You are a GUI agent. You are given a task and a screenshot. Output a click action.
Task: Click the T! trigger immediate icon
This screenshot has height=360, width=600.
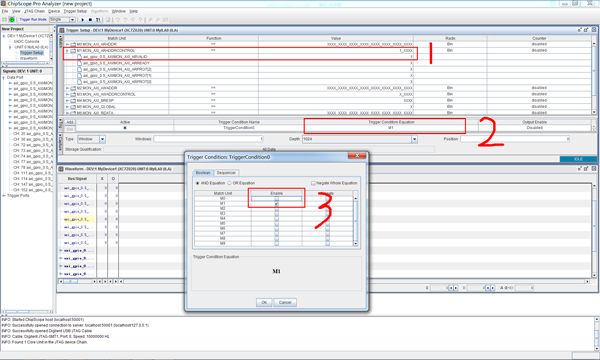point(98,20)
